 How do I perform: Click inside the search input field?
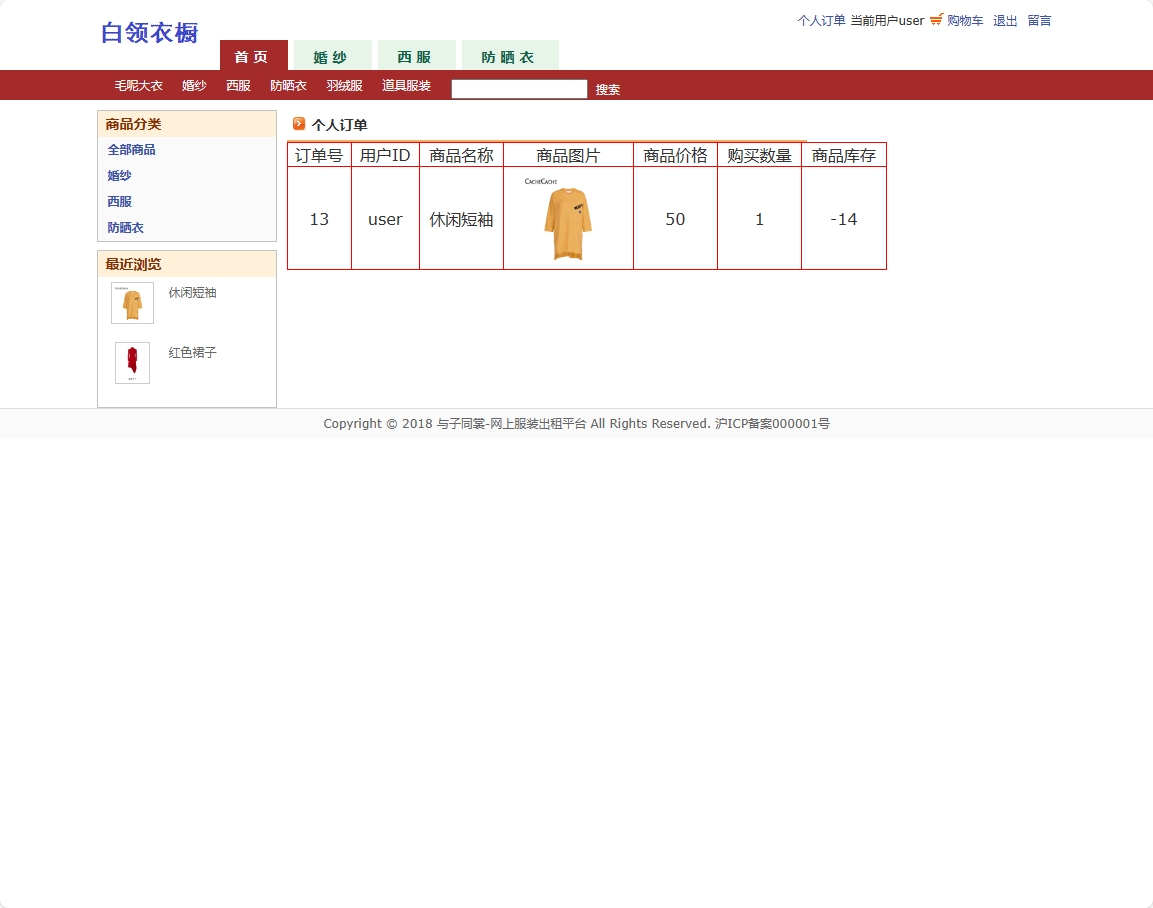[x=518, y=88]
